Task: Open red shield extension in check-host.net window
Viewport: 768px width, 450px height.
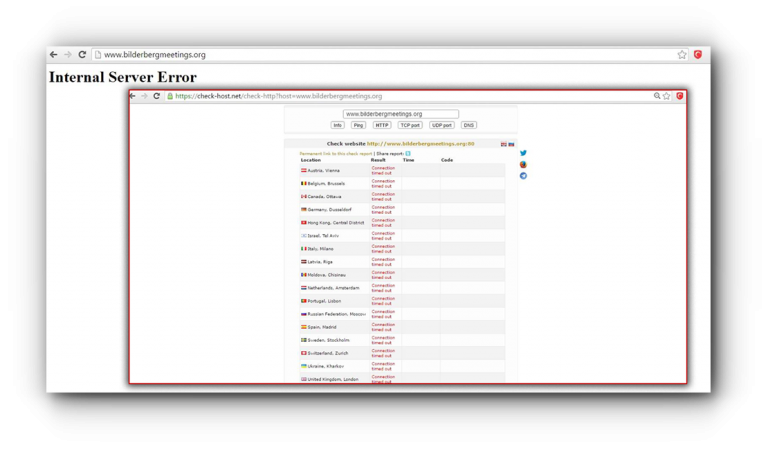Action: 680,96
